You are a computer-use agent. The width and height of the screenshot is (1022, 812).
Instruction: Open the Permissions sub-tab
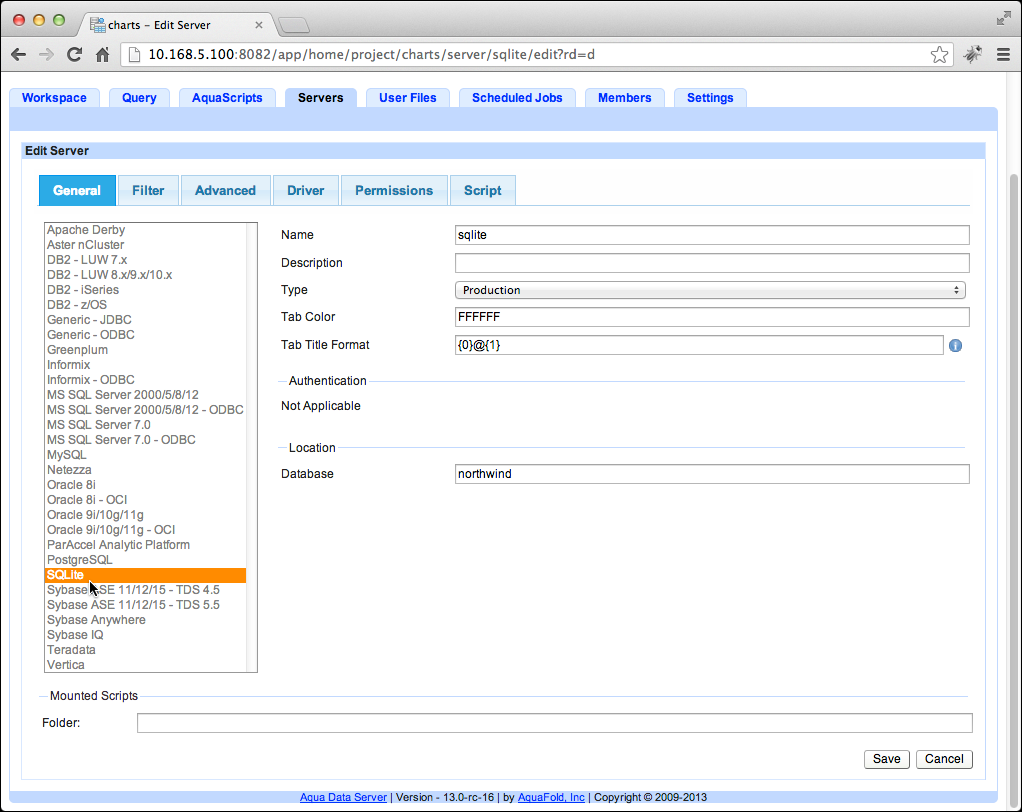pyautogui.click(x=394, y=190)
